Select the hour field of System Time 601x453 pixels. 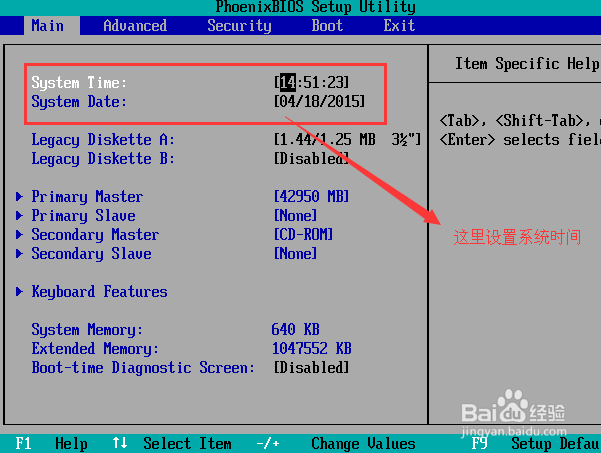(287, 82)
